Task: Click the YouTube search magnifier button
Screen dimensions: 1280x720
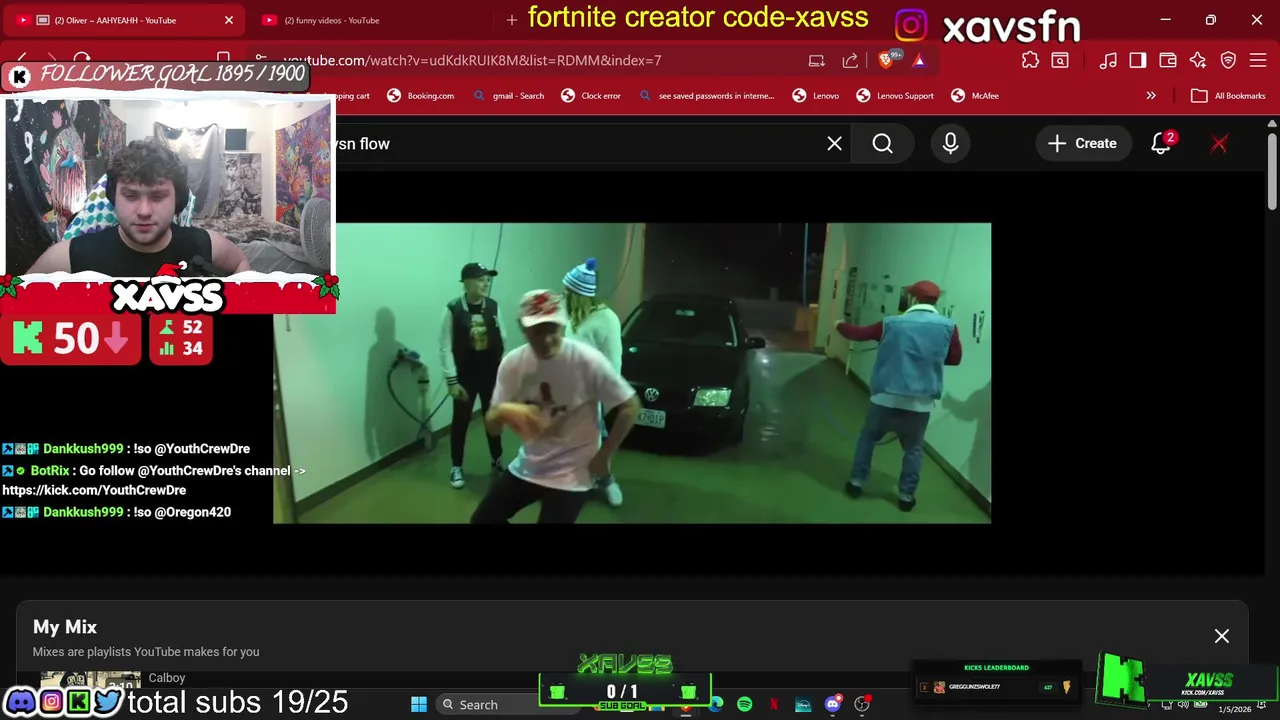Action: [882, 144]
